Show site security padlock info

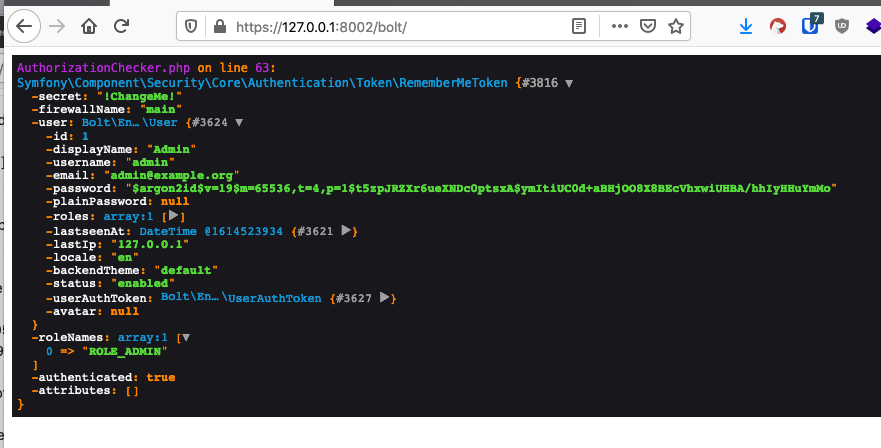(220, 26)
